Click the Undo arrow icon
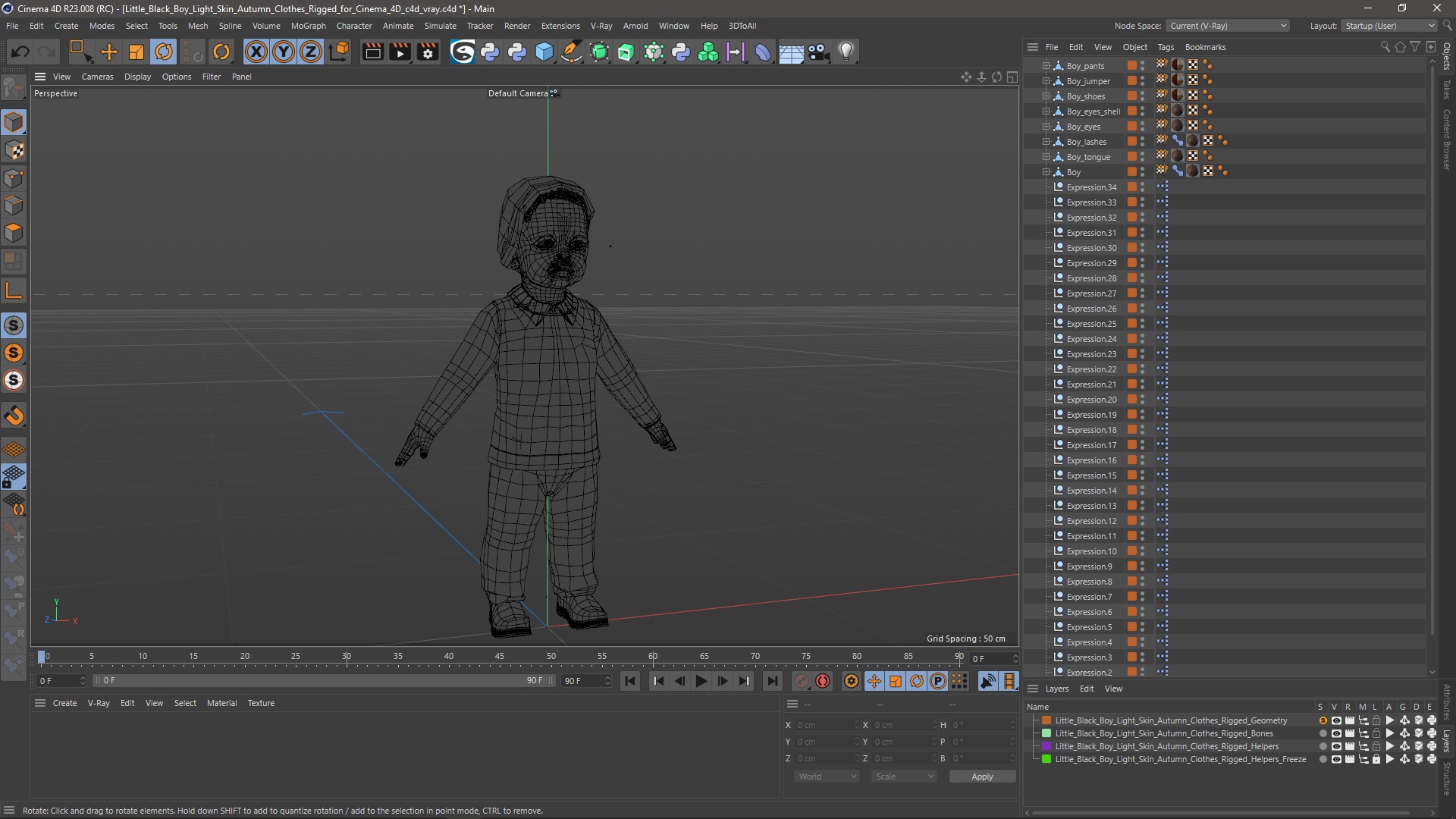1456x819 pixels. (20, 52)
